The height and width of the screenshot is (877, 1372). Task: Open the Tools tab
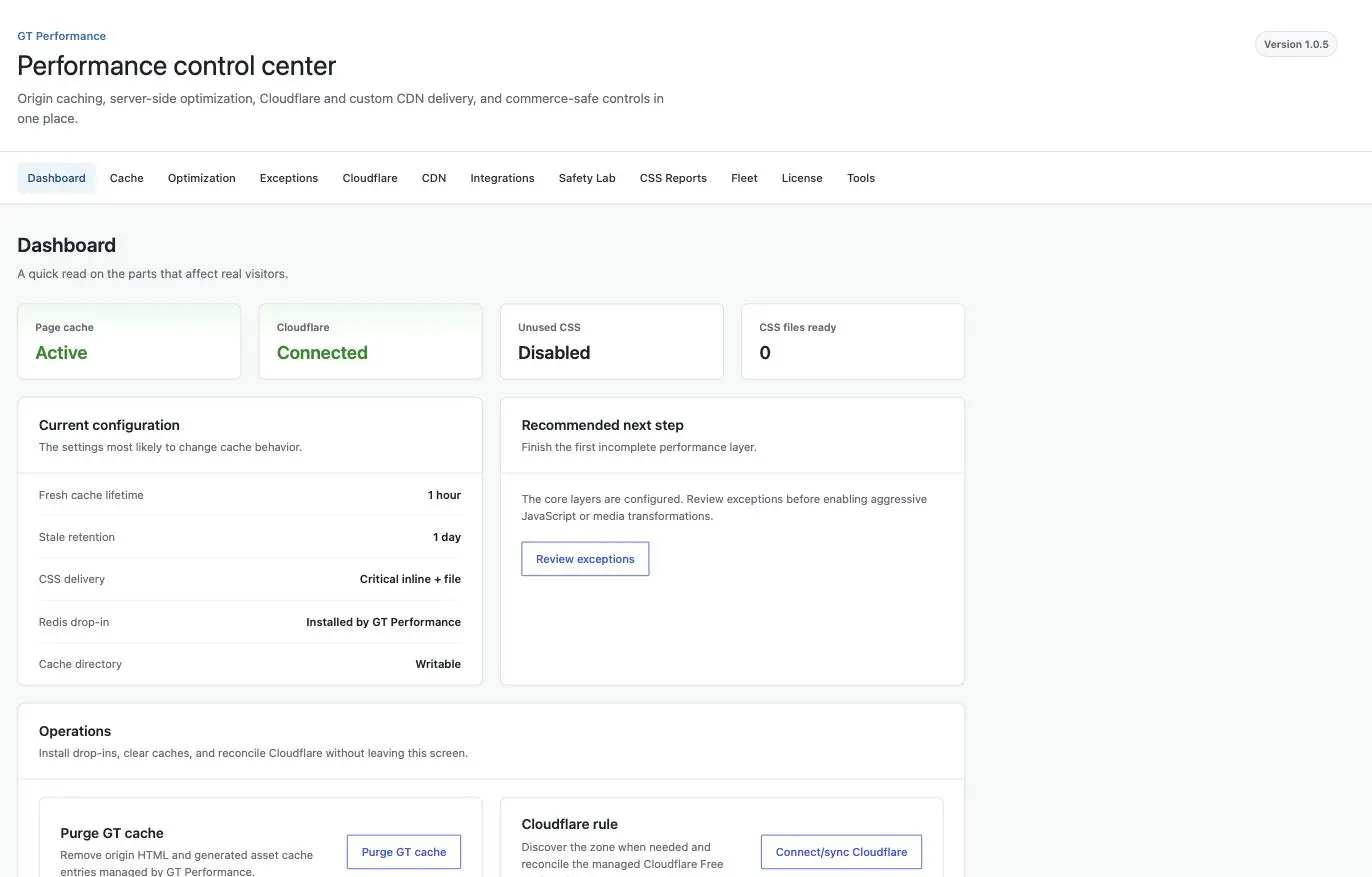(860, 178)
